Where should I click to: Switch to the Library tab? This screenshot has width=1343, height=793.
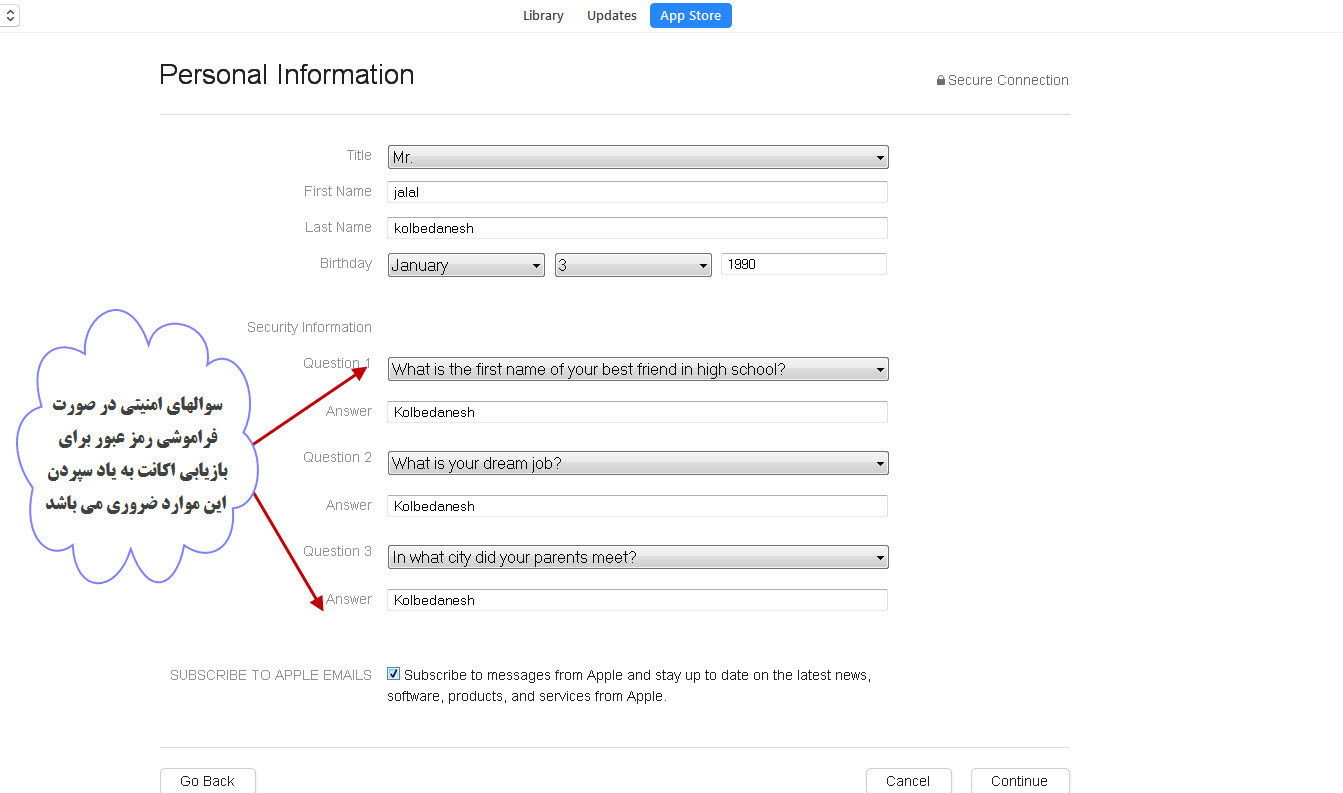pyautogui.click(x=543, y=16)
